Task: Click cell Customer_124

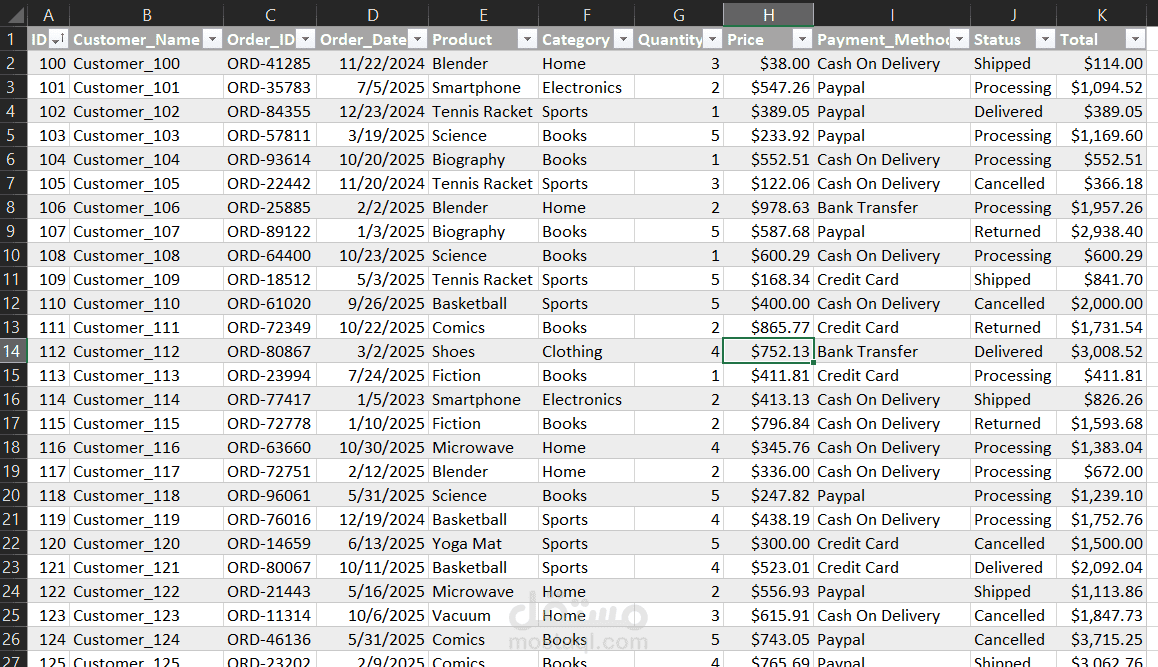Action: [x=146, y=640]
